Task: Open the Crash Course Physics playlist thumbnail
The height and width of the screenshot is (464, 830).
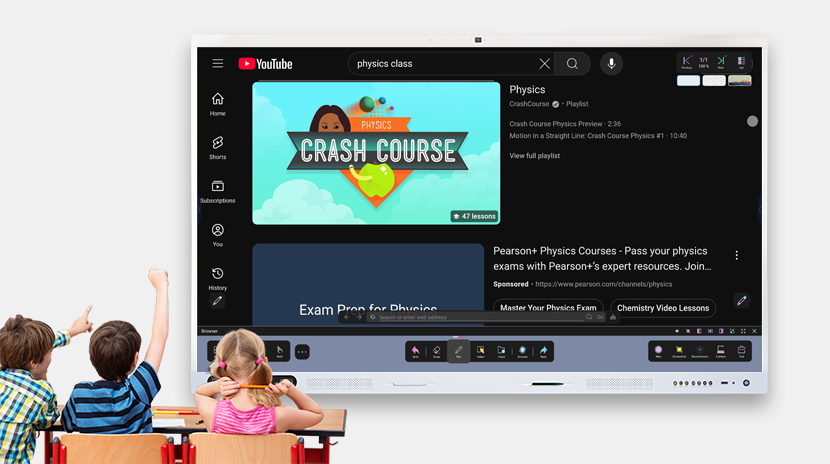Action: pos(376,153)
